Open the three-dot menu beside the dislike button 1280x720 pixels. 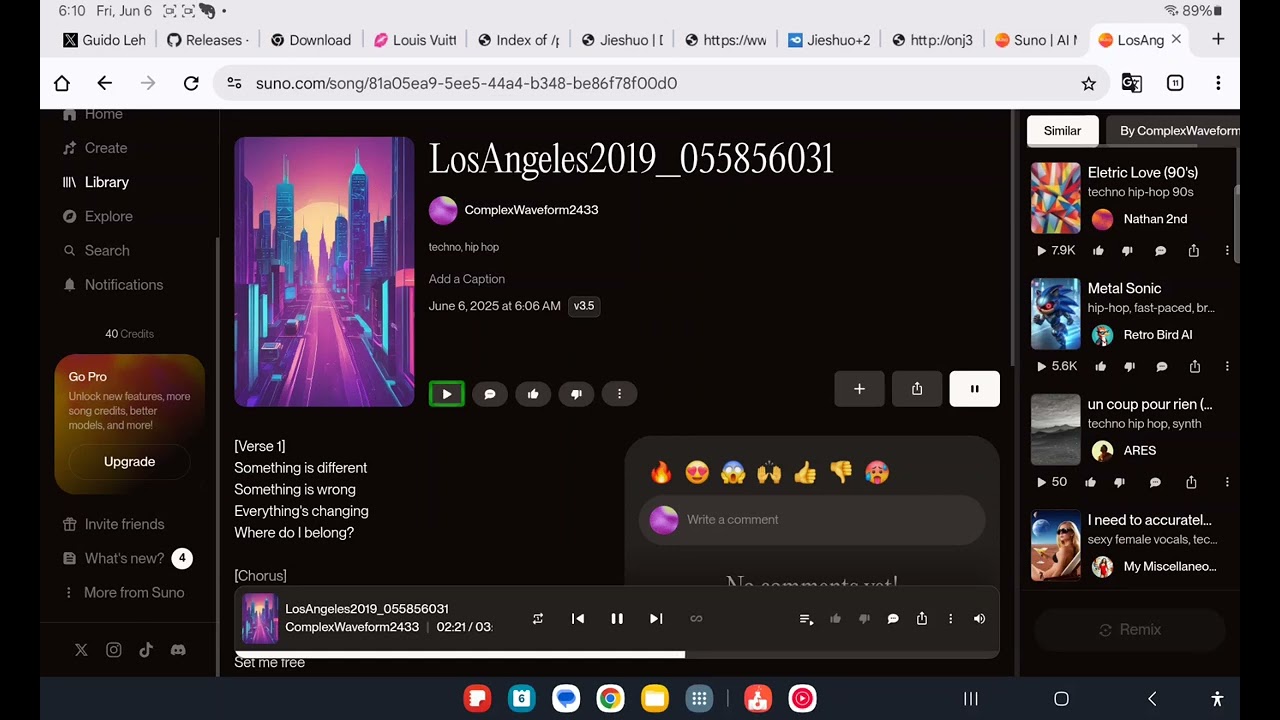pos(619,394)
